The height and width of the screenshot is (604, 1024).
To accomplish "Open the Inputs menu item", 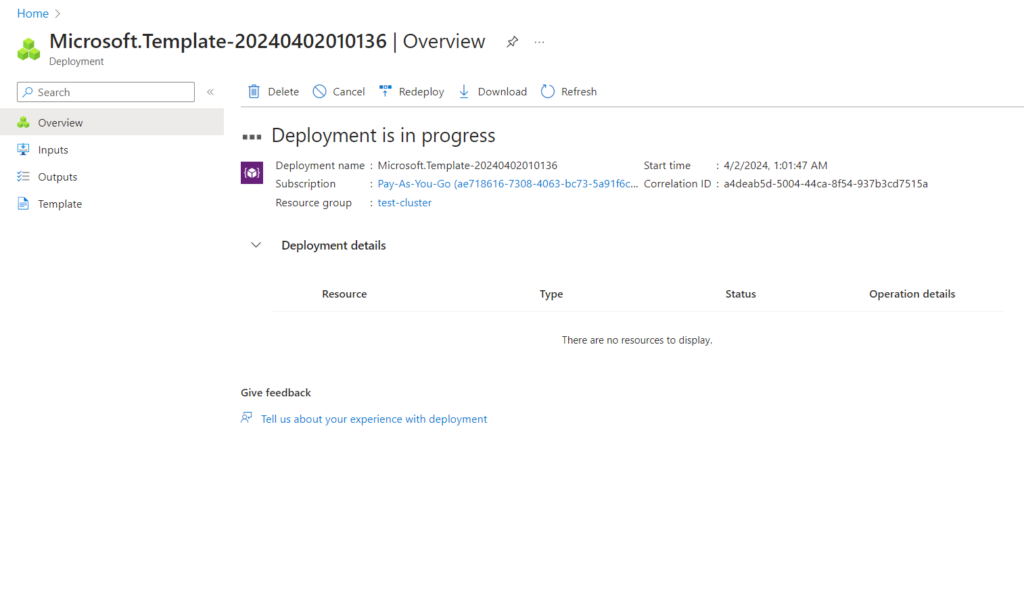I will (x=112, y=150).
